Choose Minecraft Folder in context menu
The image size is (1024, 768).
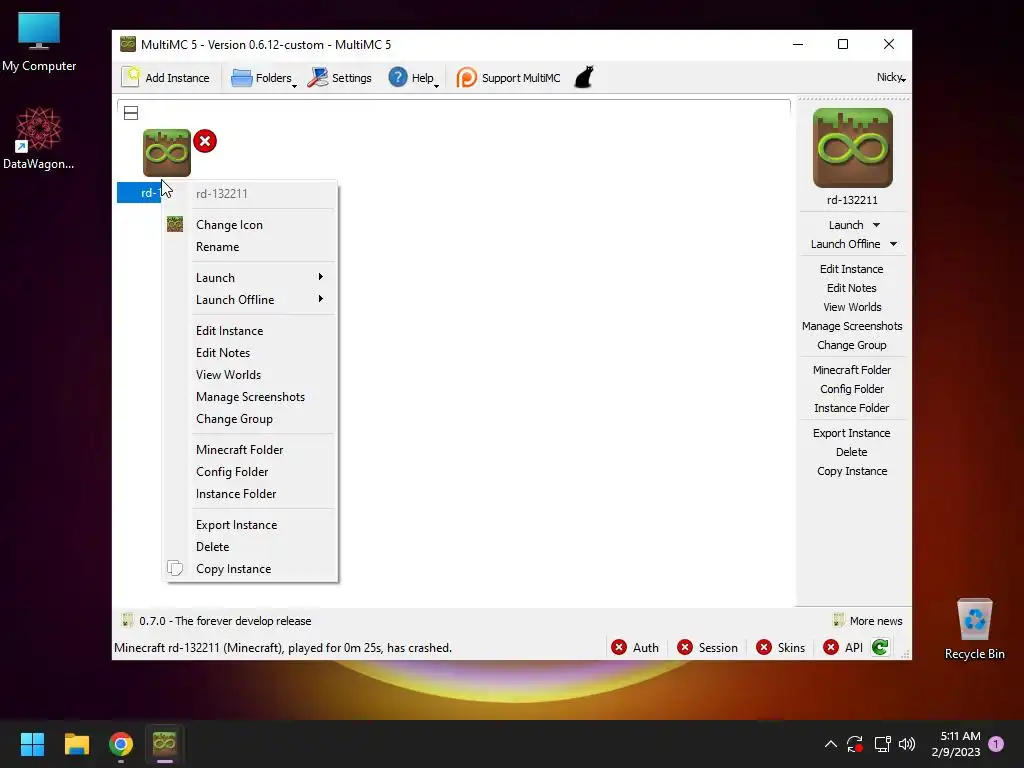[249, 450]
